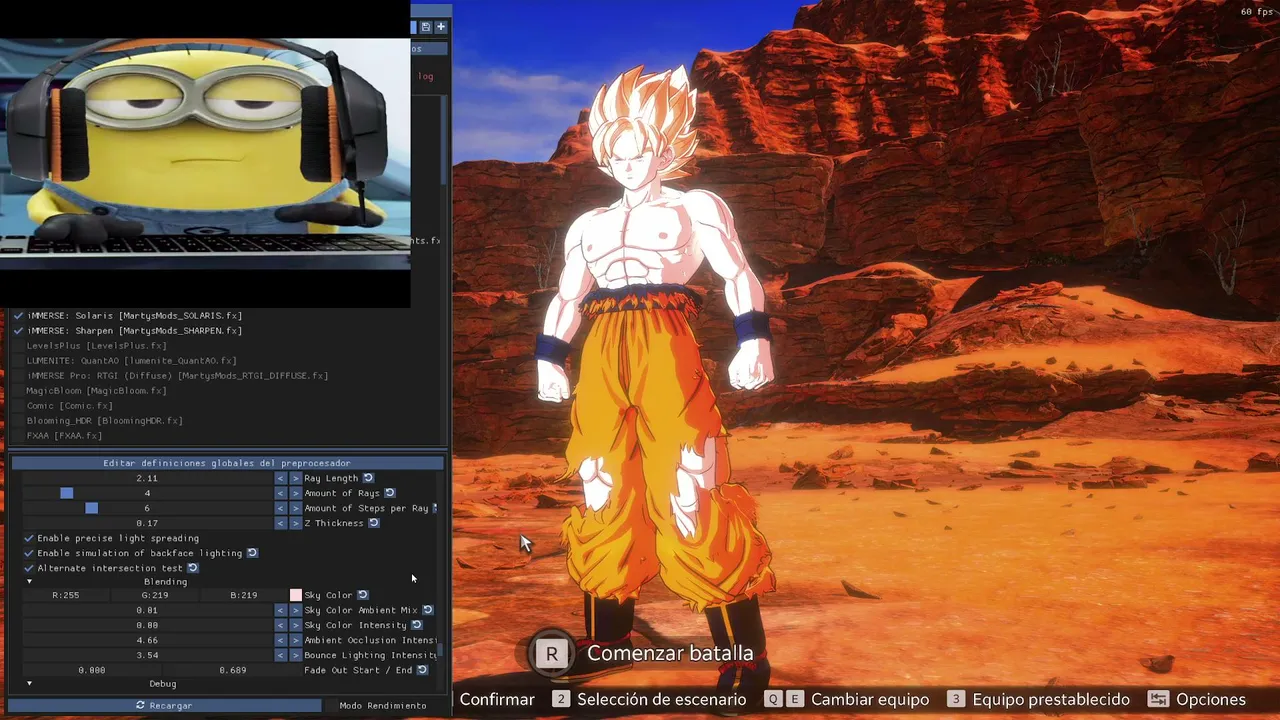The image size is (1280, 720).
Task: Open the Sky Color swatch picker
Action: click(296, 595)
